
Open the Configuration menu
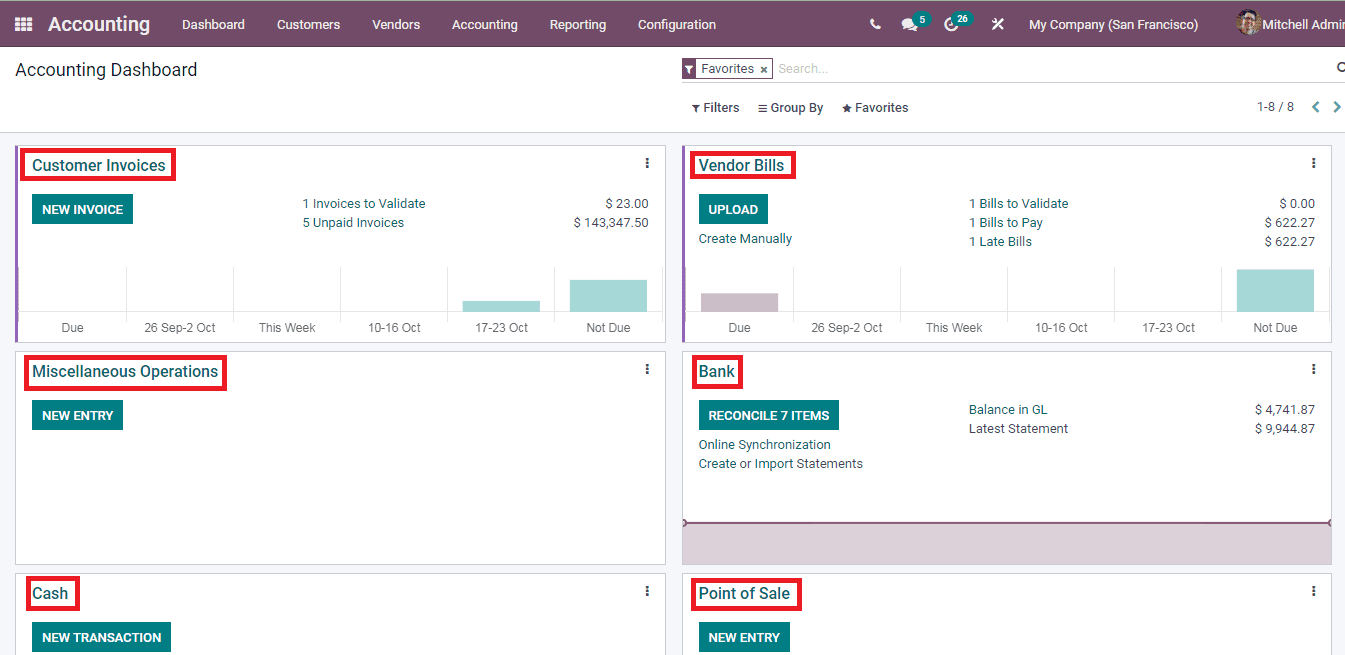pyautogui.click(x=676, y=24)
